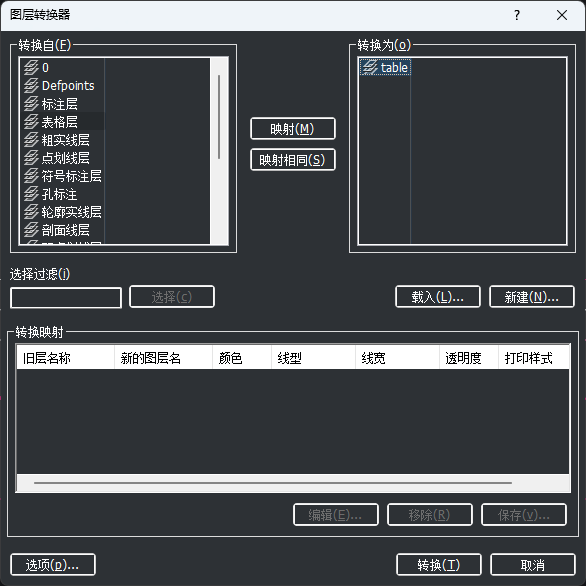Screen dimensions: 586x586
Task: Click the table layer icon in 转换为
Action: click(x=370, y=68)
